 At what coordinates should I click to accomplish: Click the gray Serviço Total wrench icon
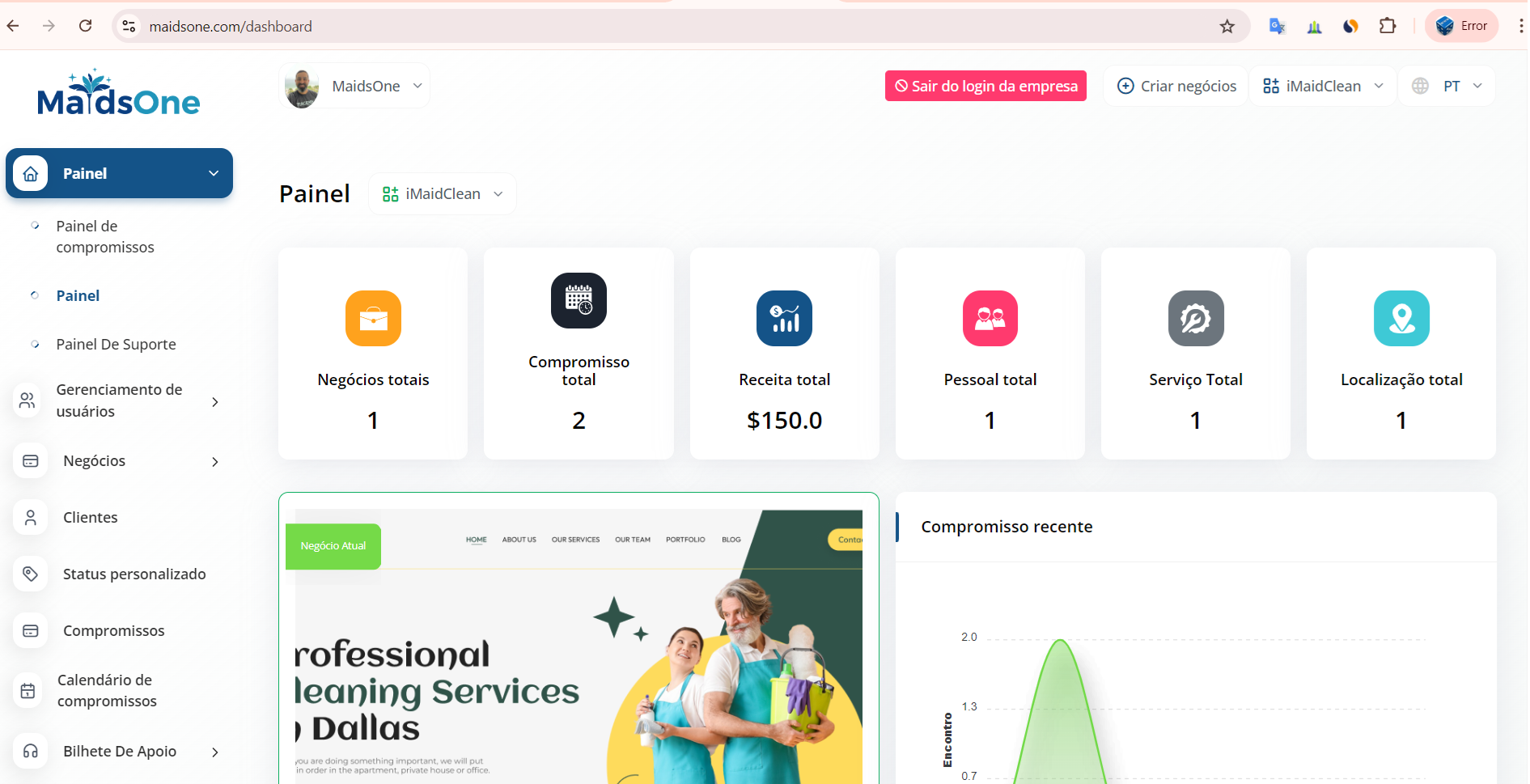[1195, 318]
